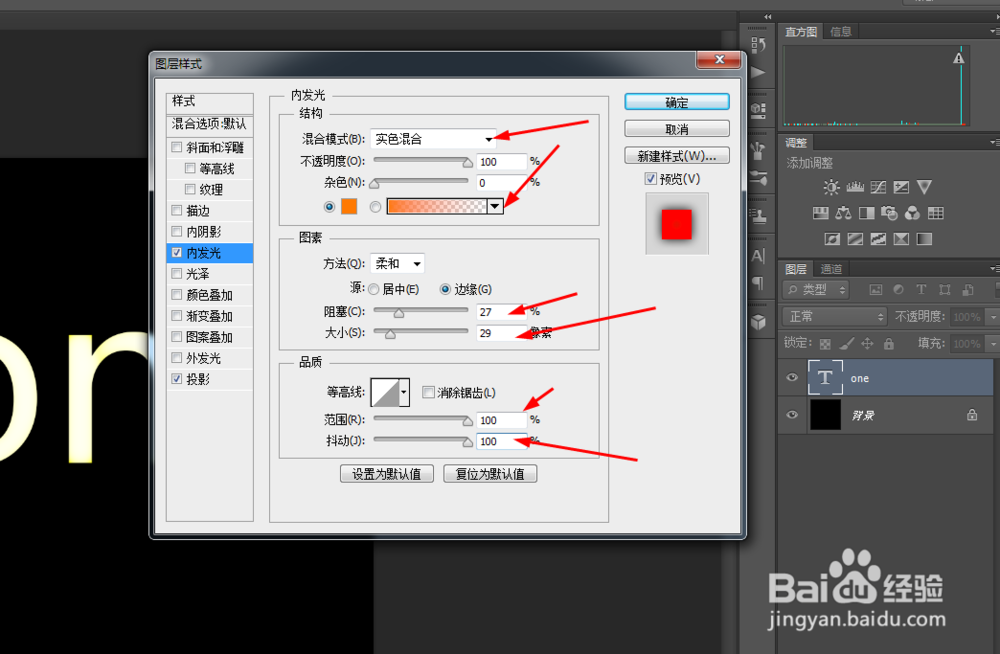This screenshot has width=1000, height=654.
Task: Open the gradient picker dropdown arrow
Action: pos(495,207)
